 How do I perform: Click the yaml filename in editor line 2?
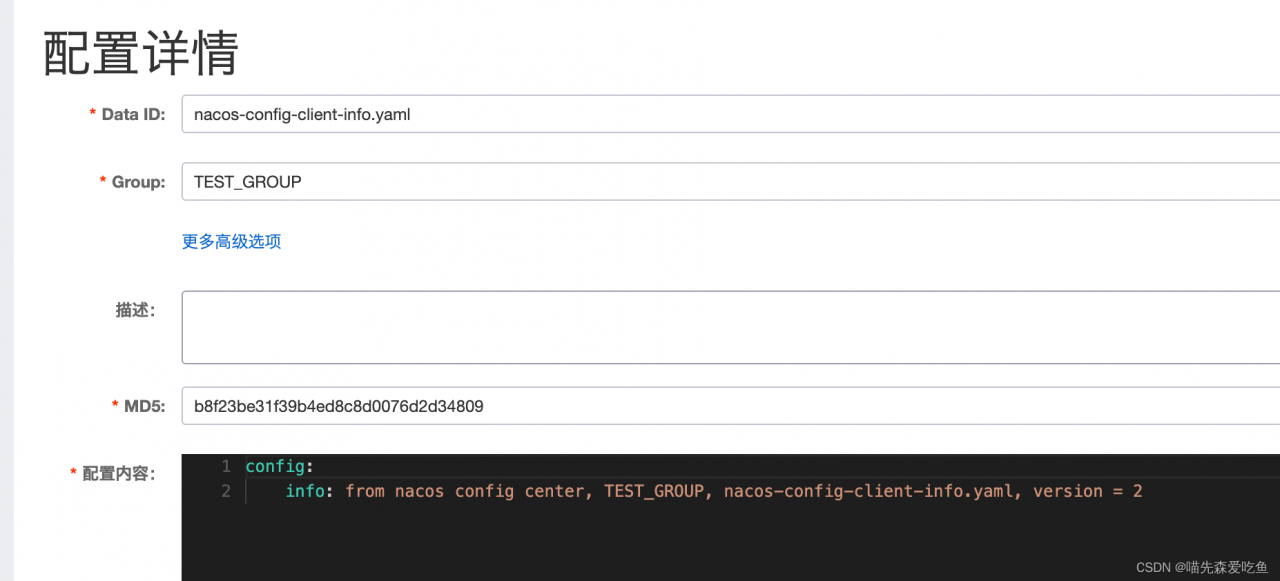point(868,491)
